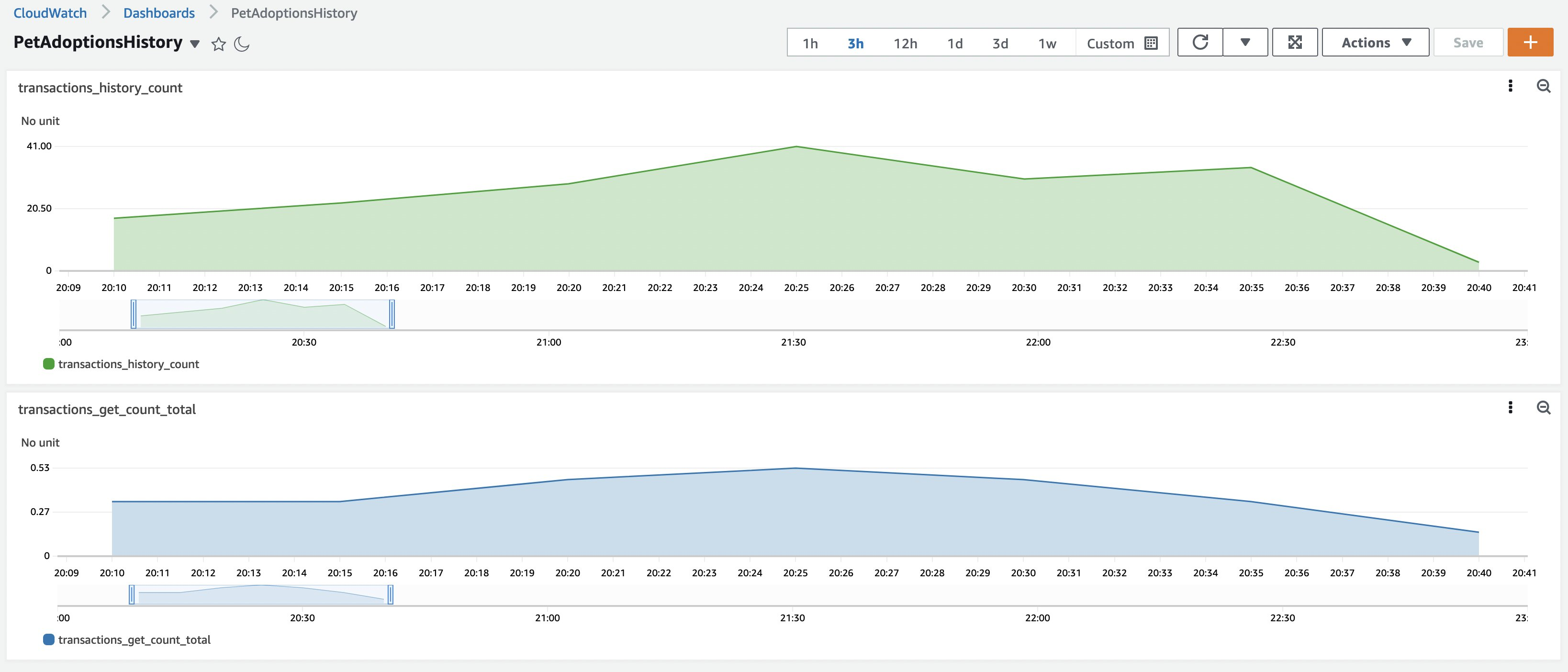Enter full screen mode for the dashboard

1295,43
